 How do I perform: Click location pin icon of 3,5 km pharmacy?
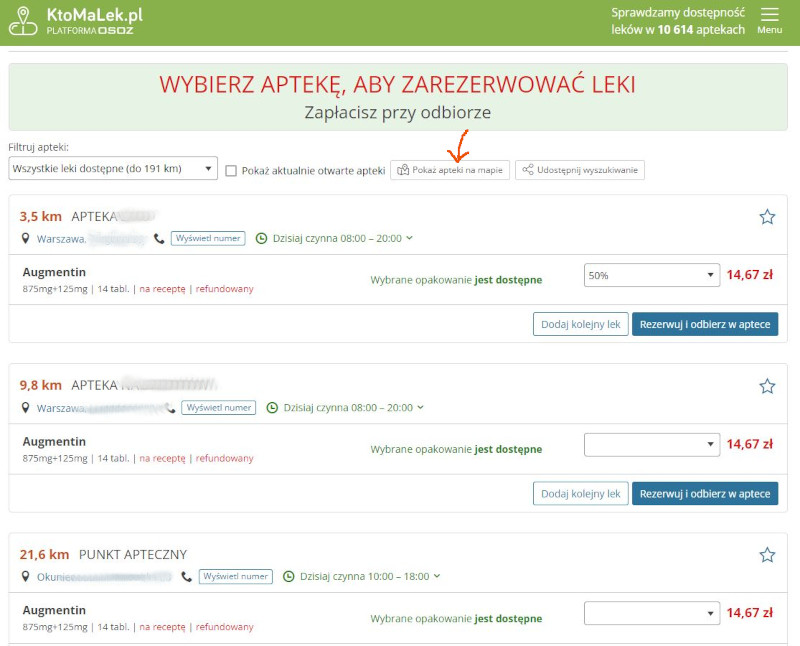[x=26, y=239]
